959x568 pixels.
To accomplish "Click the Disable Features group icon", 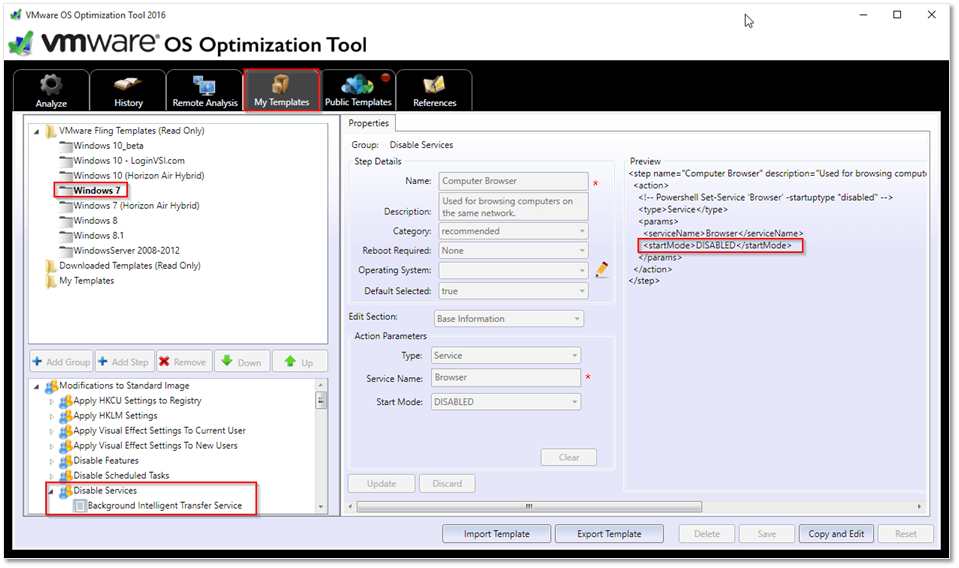I will coord(65,462).
